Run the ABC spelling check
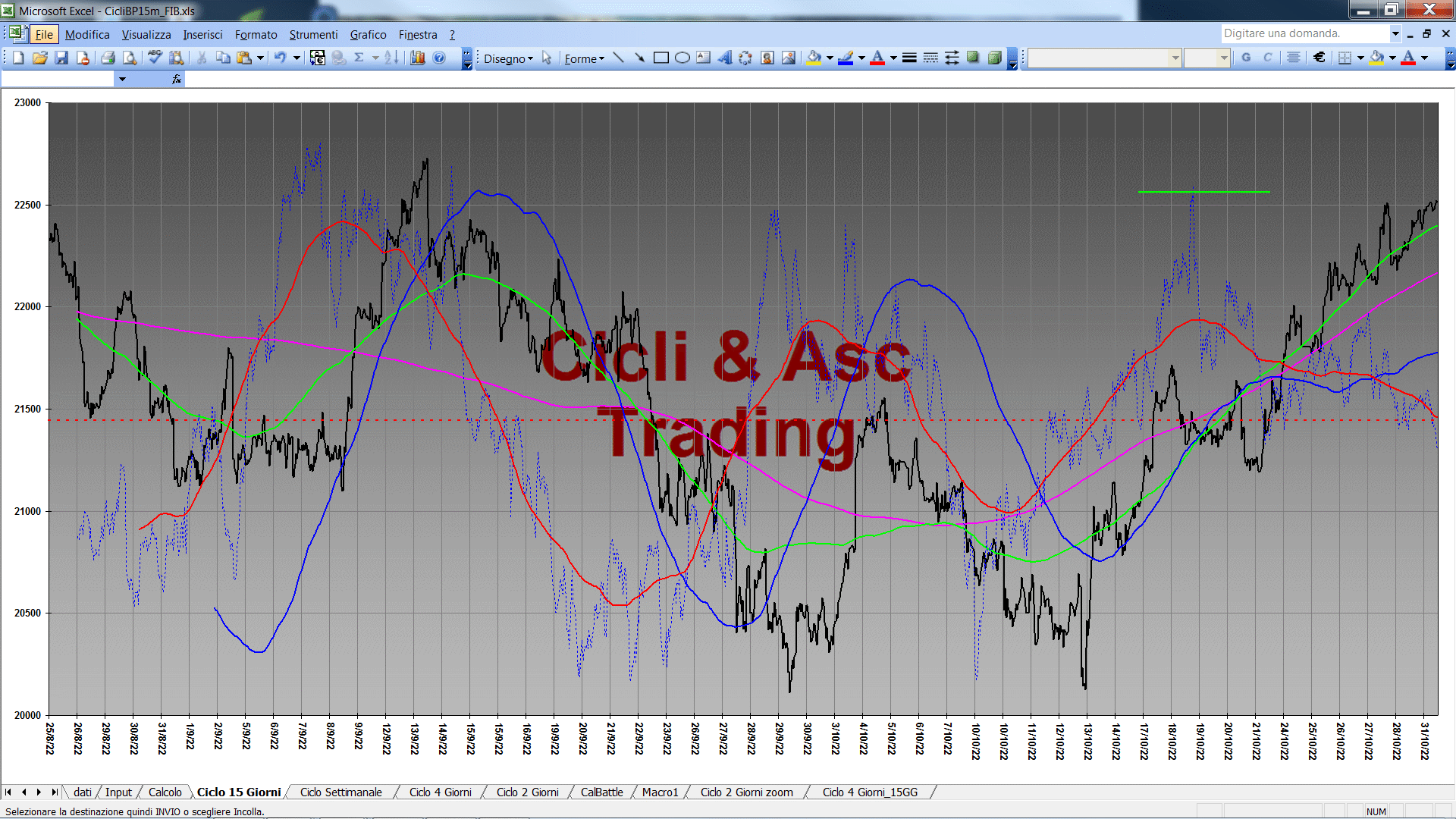 click(x=155, y=58)
